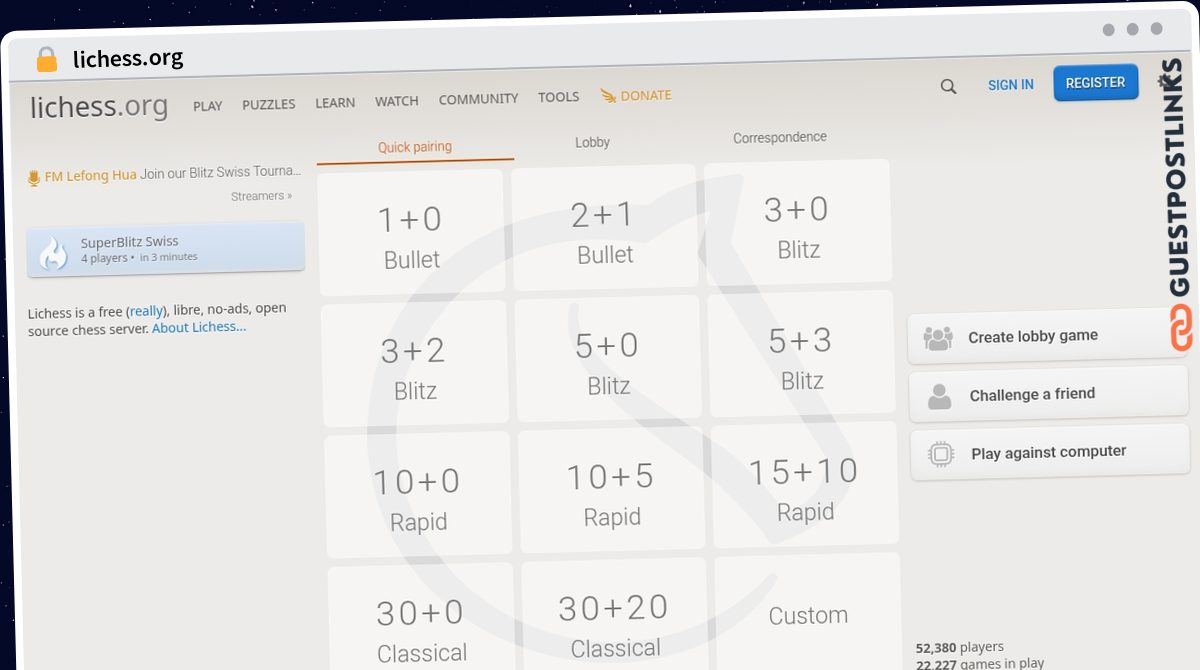Switch to the Quick pairing tab
Screen dimensions: 1200x670
point(415,147)
